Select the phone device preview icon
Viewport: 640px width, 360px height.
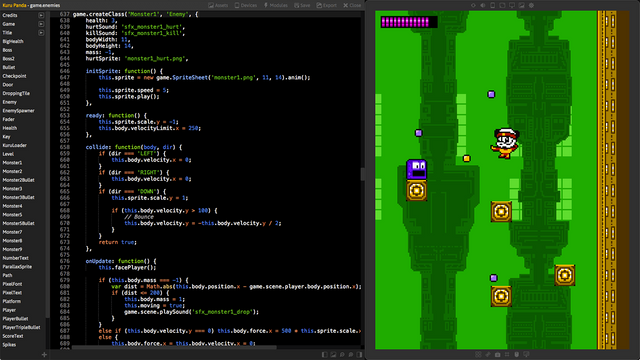493,5
